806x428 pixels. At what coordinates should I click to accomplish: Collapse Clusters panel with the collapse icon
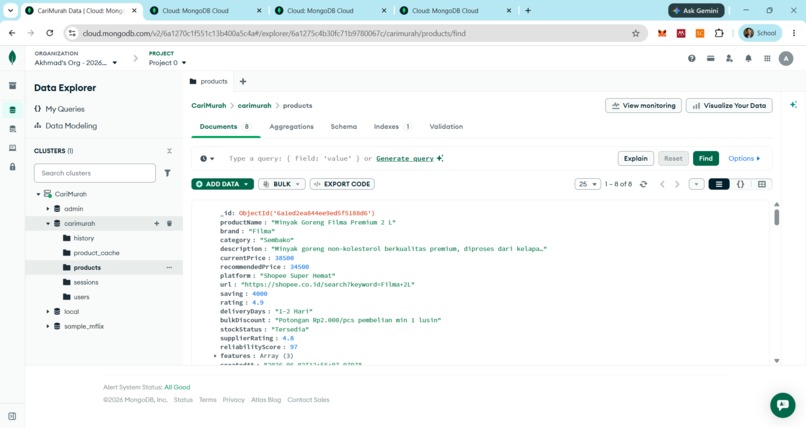tap(169, 151)
